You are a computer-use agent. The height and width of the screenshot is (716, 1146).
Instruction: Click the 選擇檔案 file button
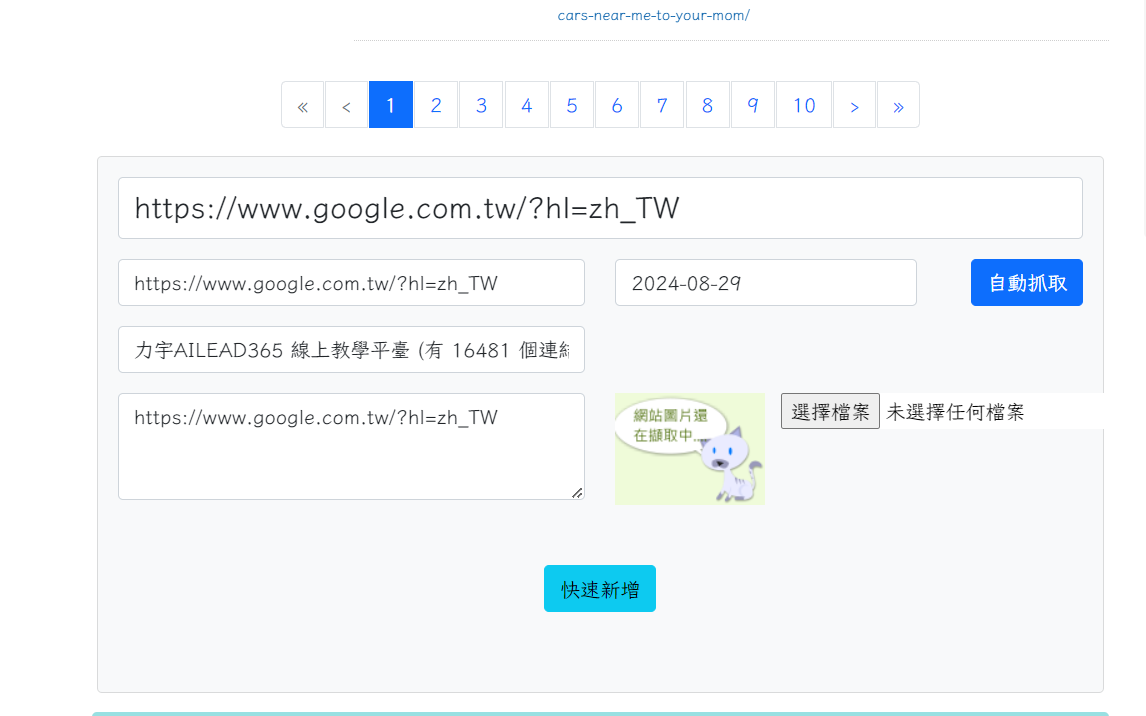pyautogui.click(x=830, y=411)
